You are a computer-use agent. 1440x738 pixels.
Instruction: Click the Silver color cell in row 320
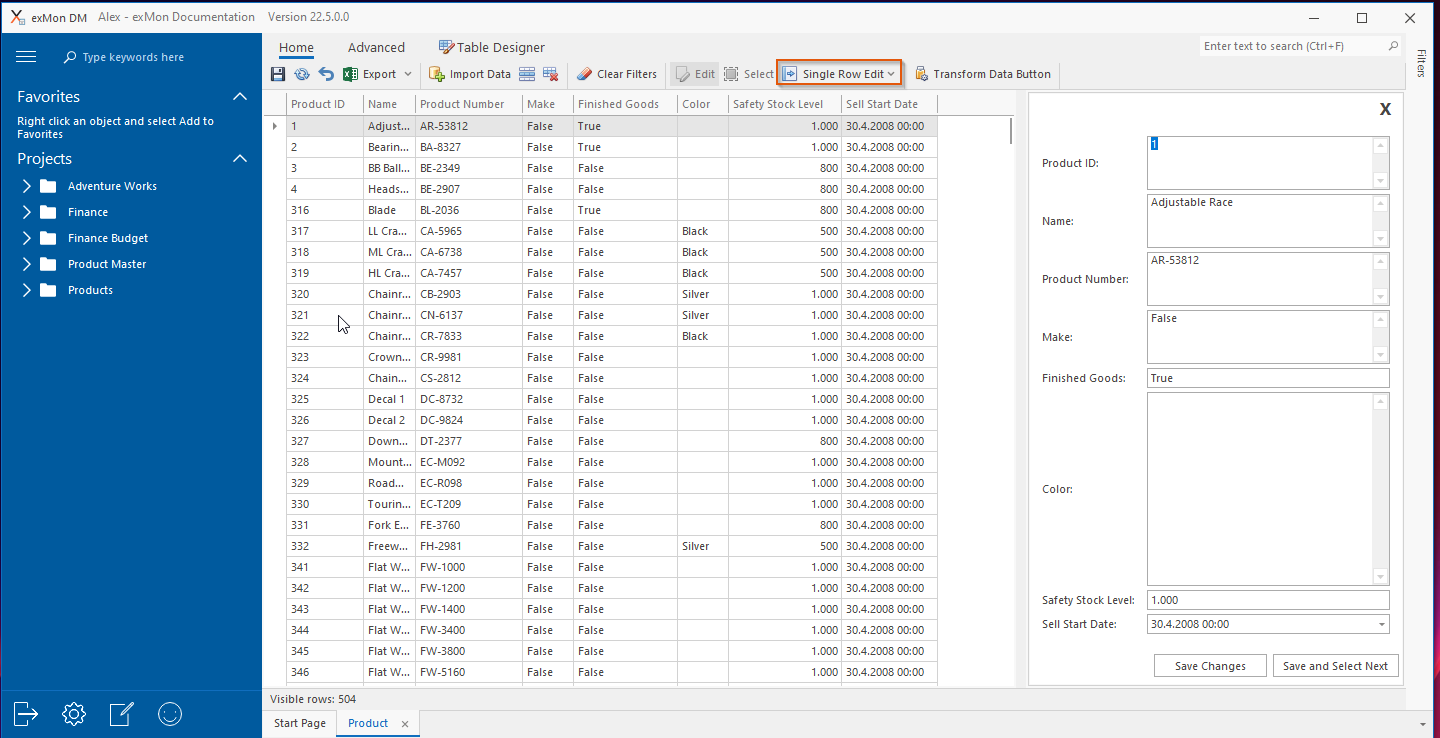702,294
